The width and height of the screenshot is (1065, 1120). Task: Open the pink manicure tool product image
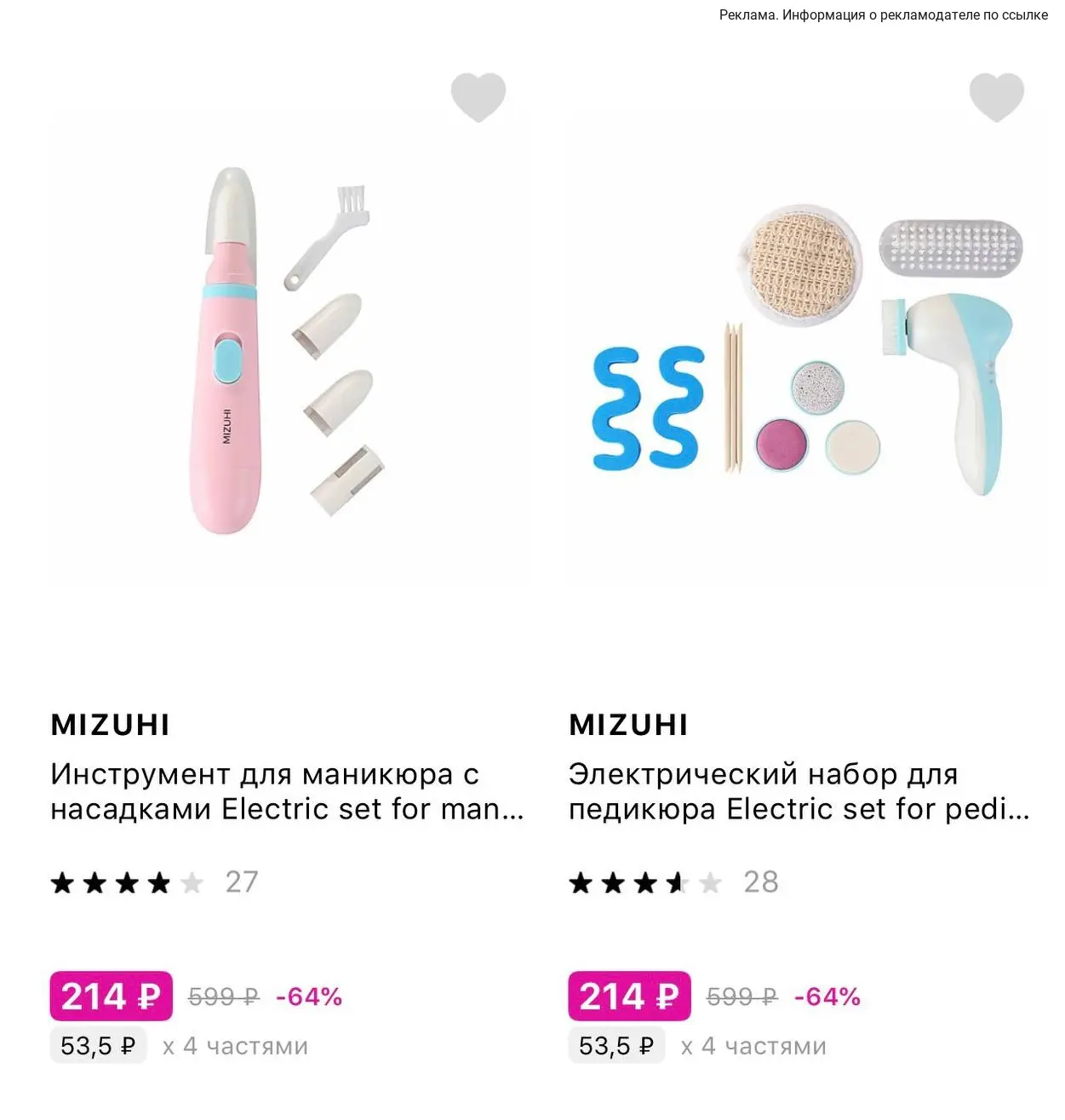pyautogui.click(x=287, y=351)
